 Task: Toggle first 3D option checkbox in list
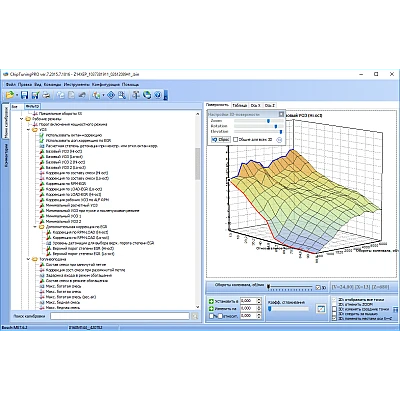click(334, 300)
